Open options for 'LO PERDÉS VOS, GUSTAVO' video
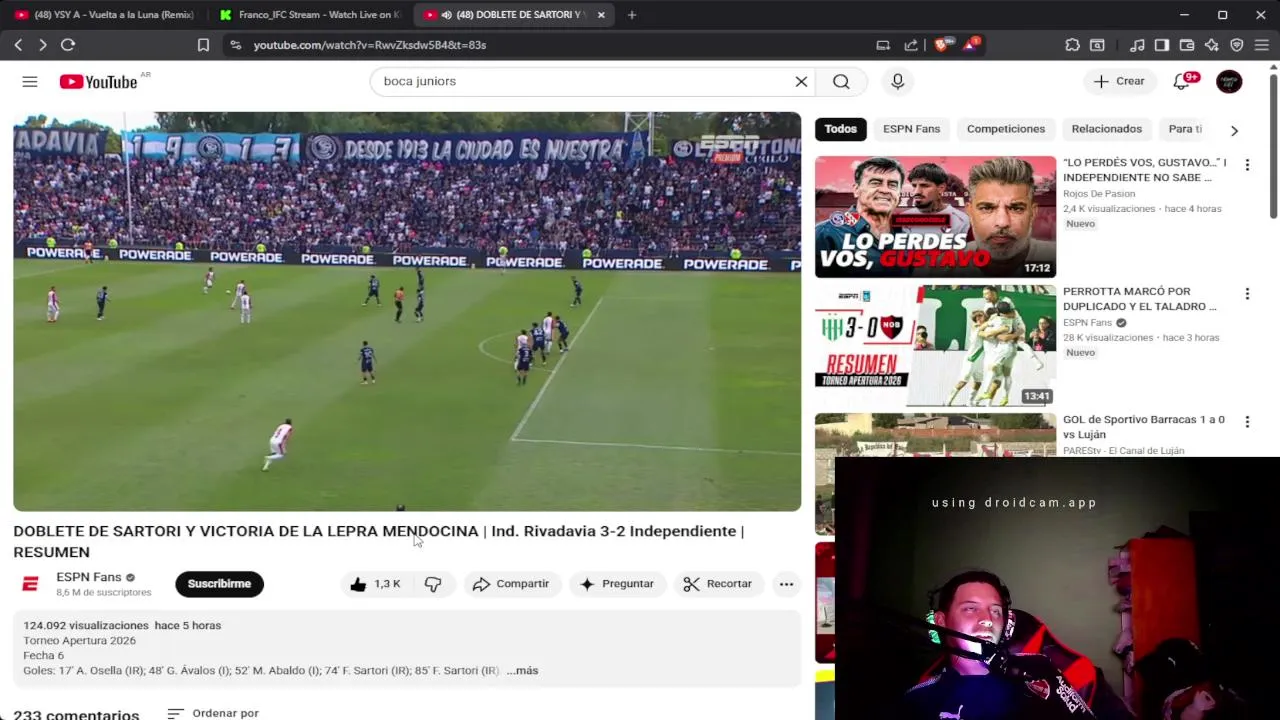1280x720 pixels. 1247,165
